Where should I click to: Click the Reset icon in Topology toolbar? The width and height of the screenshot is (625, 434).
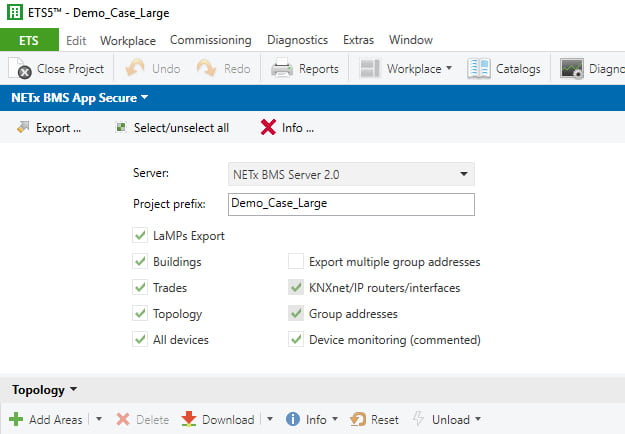pos(358,419)
